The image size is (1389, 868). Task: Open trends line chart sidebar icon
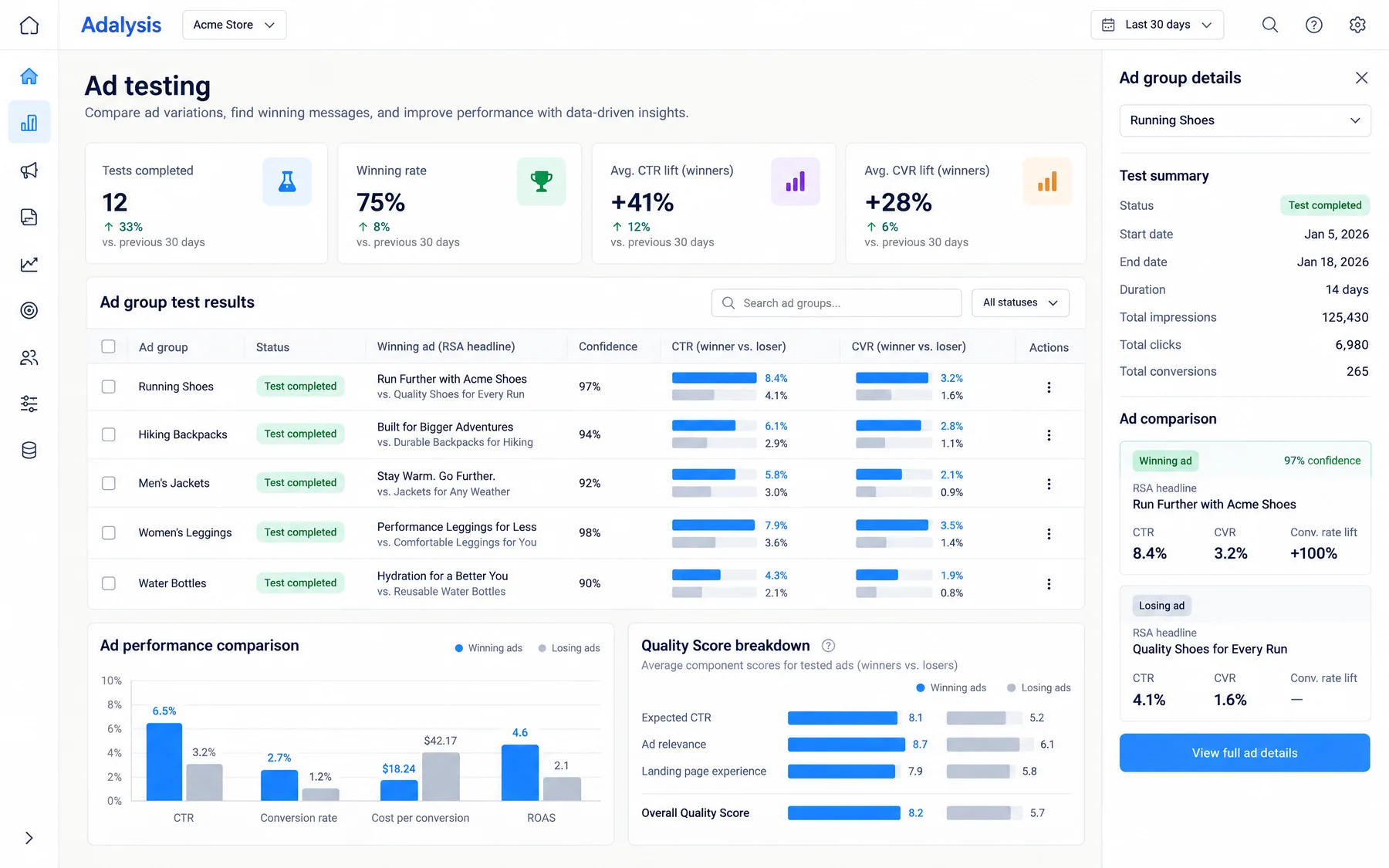coord(29,264)
